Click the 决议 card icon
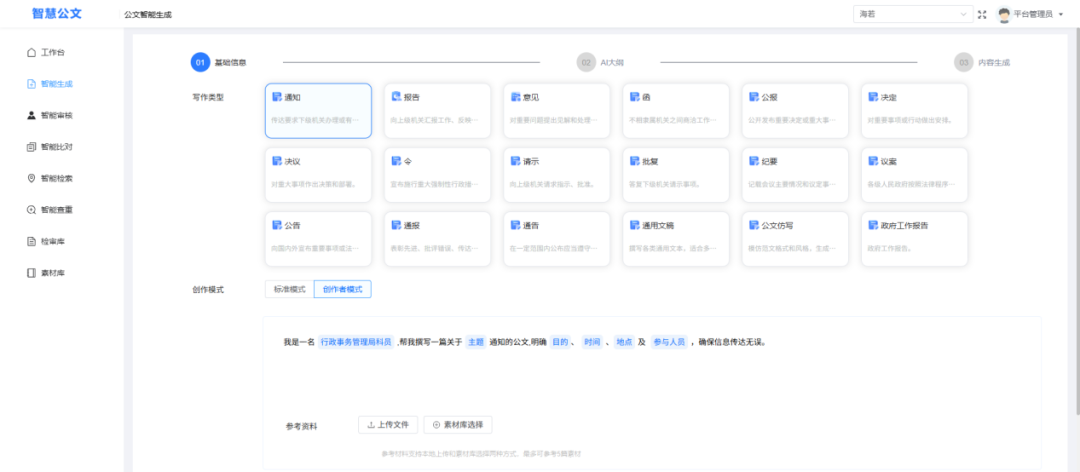The height and width of the screenshot is (472, 1080). point(277,161)
